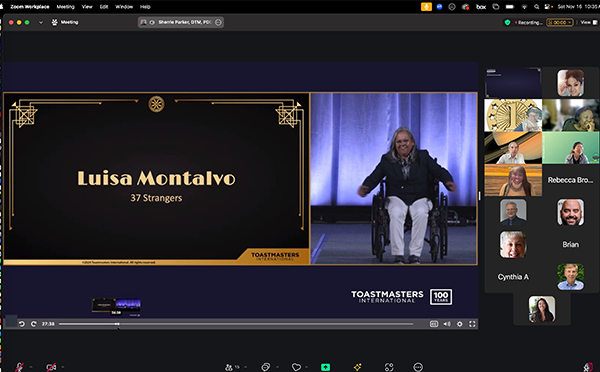Expand video options arrow beside camera
The height and width of the screenshot is (372, 600).
[x=63, y=367]
